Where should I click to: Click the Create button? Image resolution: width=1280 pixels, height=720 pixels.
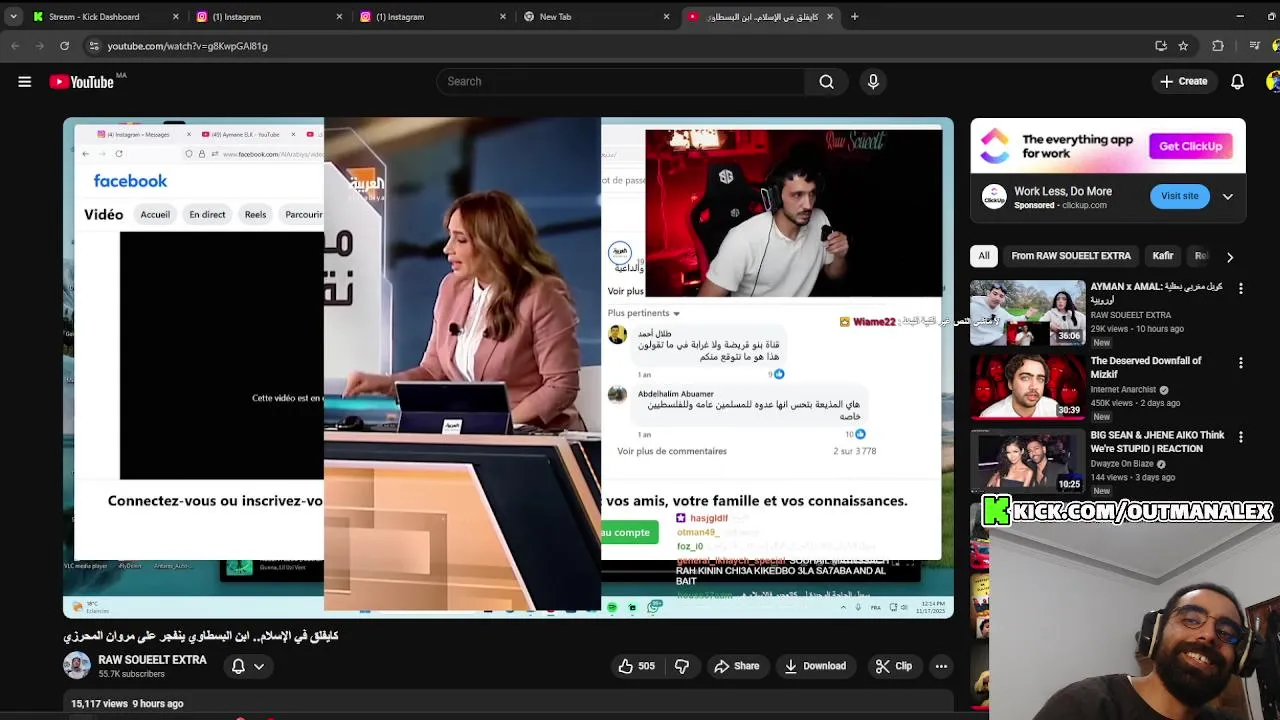point(1184,82)
